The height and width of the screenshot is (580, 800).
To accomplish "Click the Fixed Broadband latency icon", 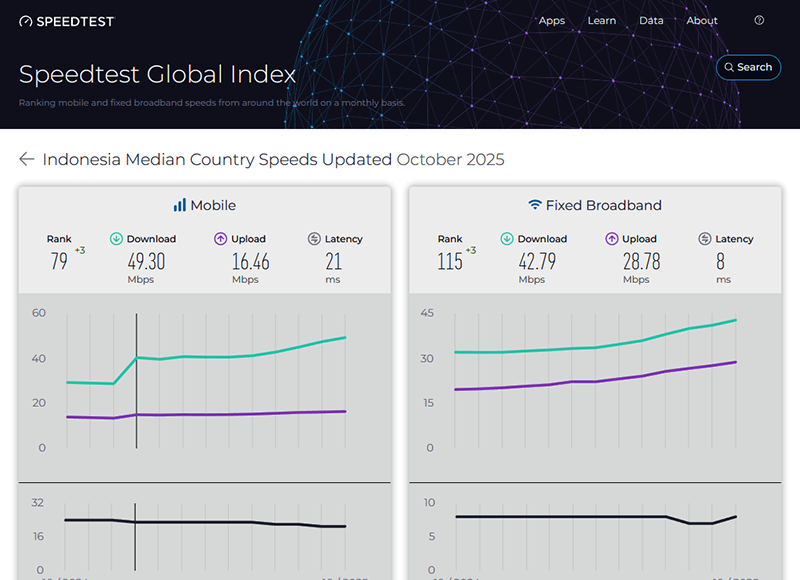I will tap(705, 239).
